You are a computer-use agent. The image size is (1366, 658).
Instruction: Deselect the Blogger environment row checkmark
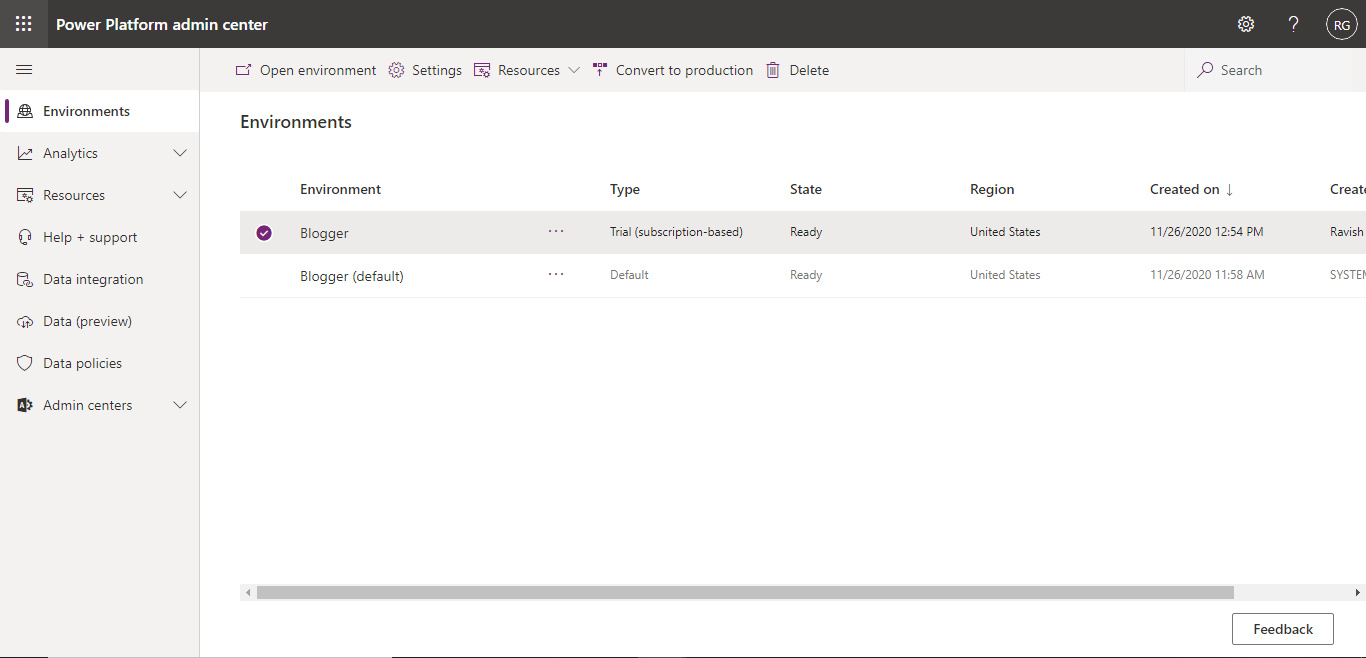(x=263, y=232)
